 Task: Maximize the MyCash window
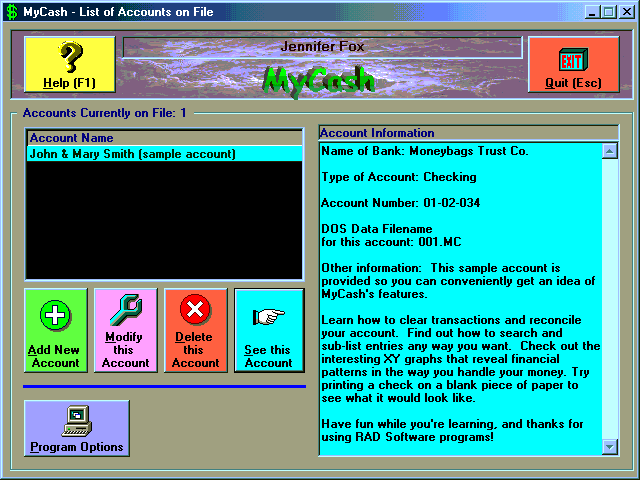(609, 12)
